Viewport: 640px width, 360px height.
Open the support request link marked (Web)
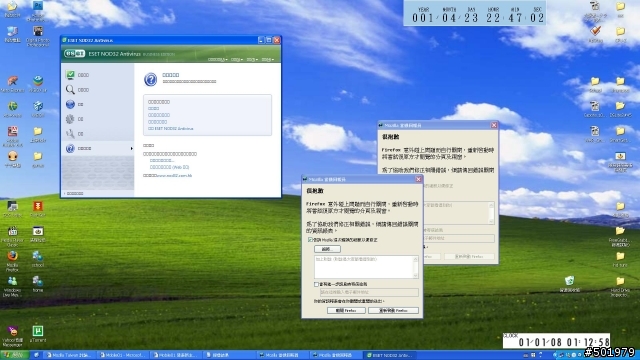point(169,167)
